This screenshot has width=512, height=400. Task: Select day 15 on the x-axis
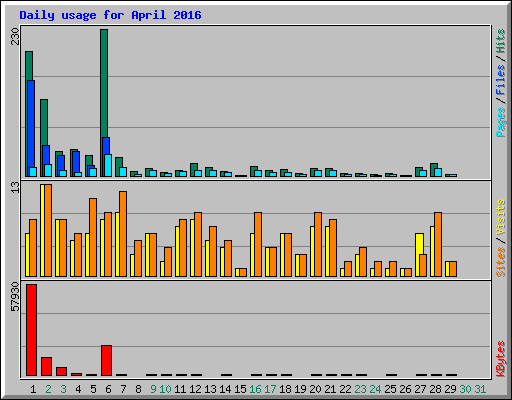click(240, 389)
